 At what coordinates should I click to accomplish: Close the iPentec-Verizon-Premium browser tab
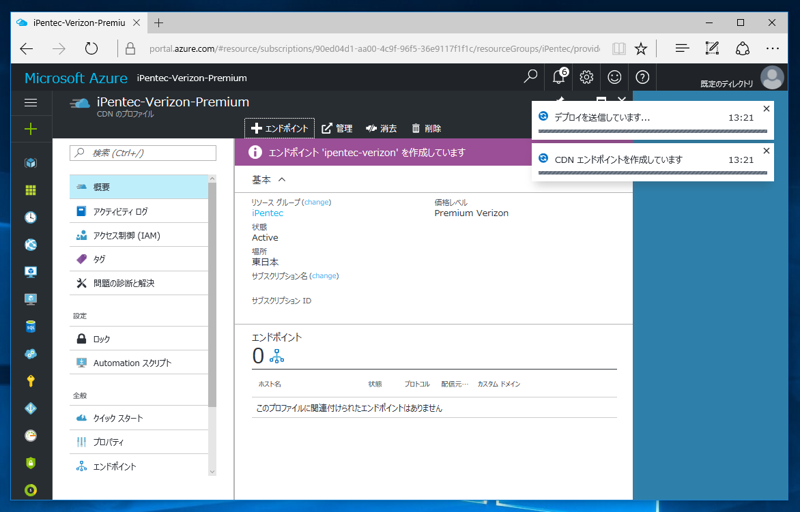[x=136, y=22]
